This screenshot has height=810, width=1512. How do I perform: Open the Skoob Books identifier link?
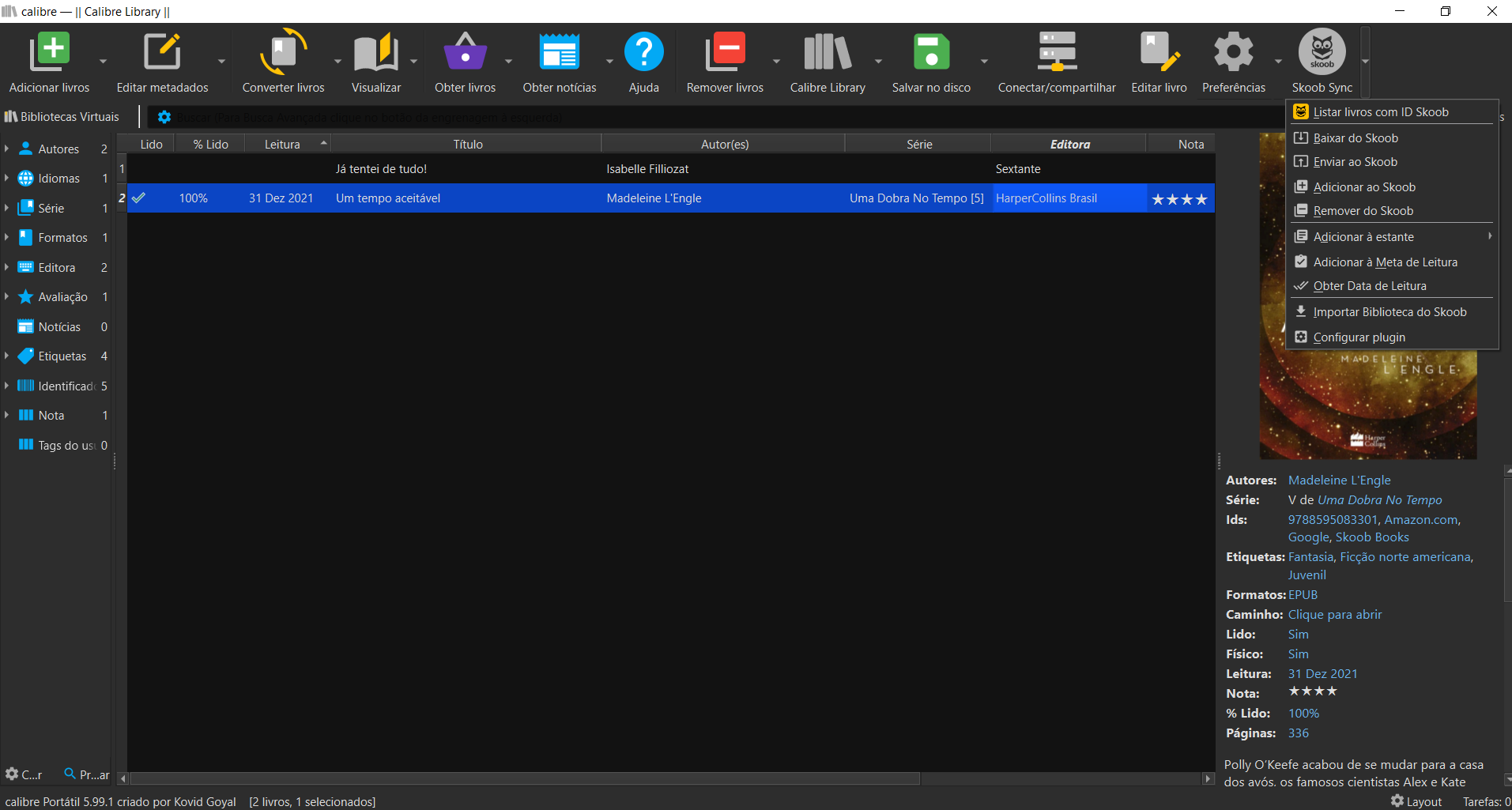1372,537
